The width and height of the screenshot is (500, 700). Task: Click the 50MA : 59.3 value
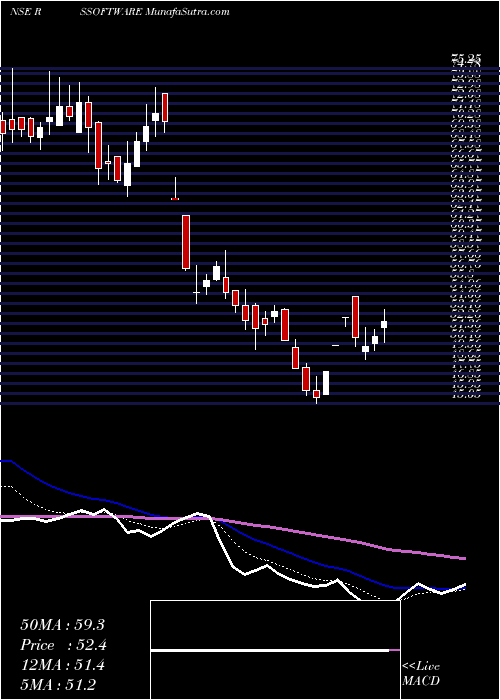coord(62,625)
